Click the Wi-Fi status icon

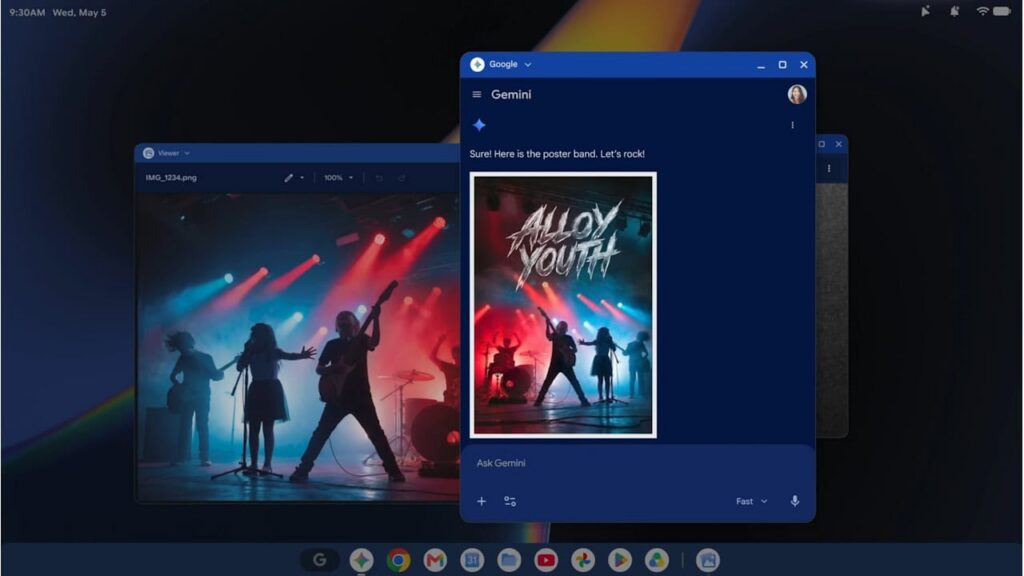[982, 11]
